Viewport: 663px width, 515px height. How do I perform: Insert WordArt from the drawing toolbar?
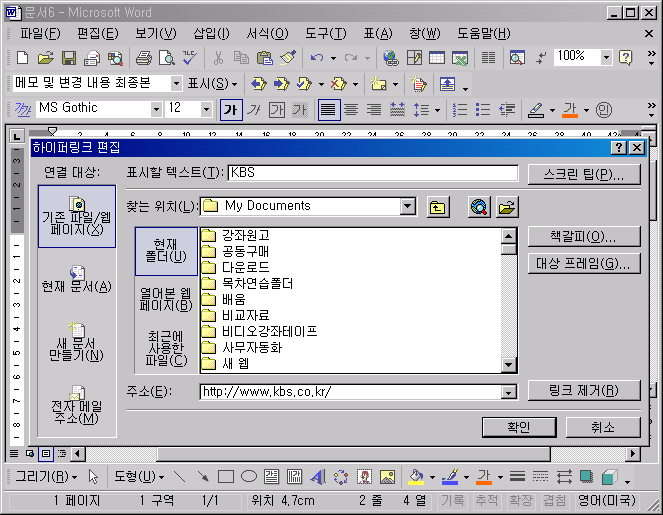pos(318,477)
